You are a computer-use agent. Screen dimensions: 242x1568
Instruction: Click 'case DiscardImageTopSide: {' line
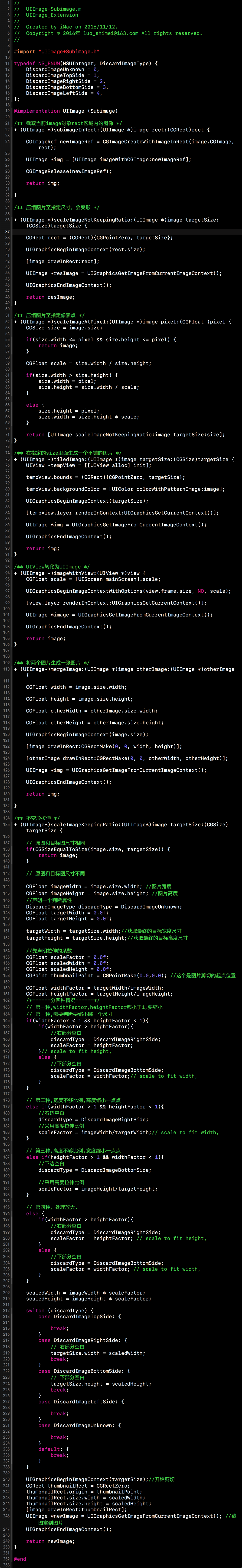click(x=80, y=1317)
